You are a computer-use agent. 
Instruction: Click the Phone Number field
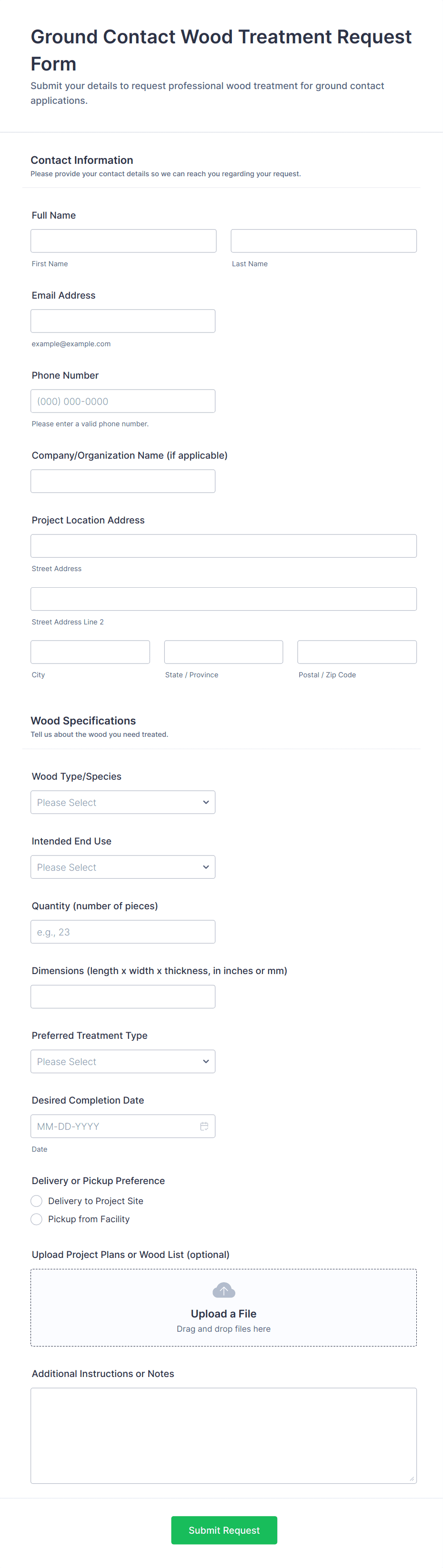click(x=123, y=401)
